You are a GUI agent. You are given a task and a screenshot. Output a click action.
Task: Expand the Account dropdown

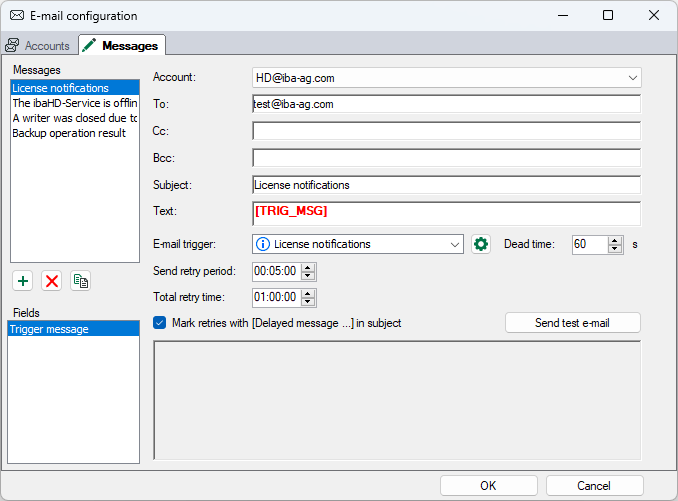pyautogui.click(x=632, y=77)
